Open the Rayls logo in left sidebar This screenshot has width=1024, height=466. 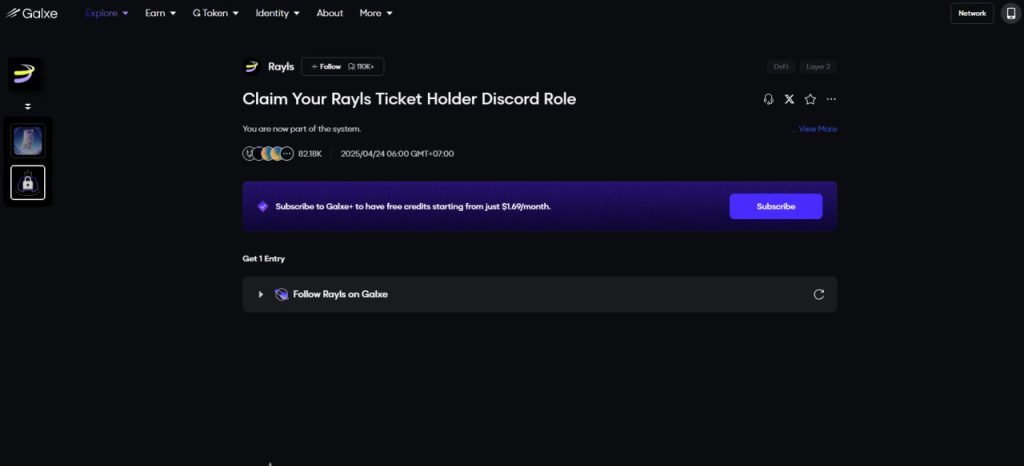[26, 74]
